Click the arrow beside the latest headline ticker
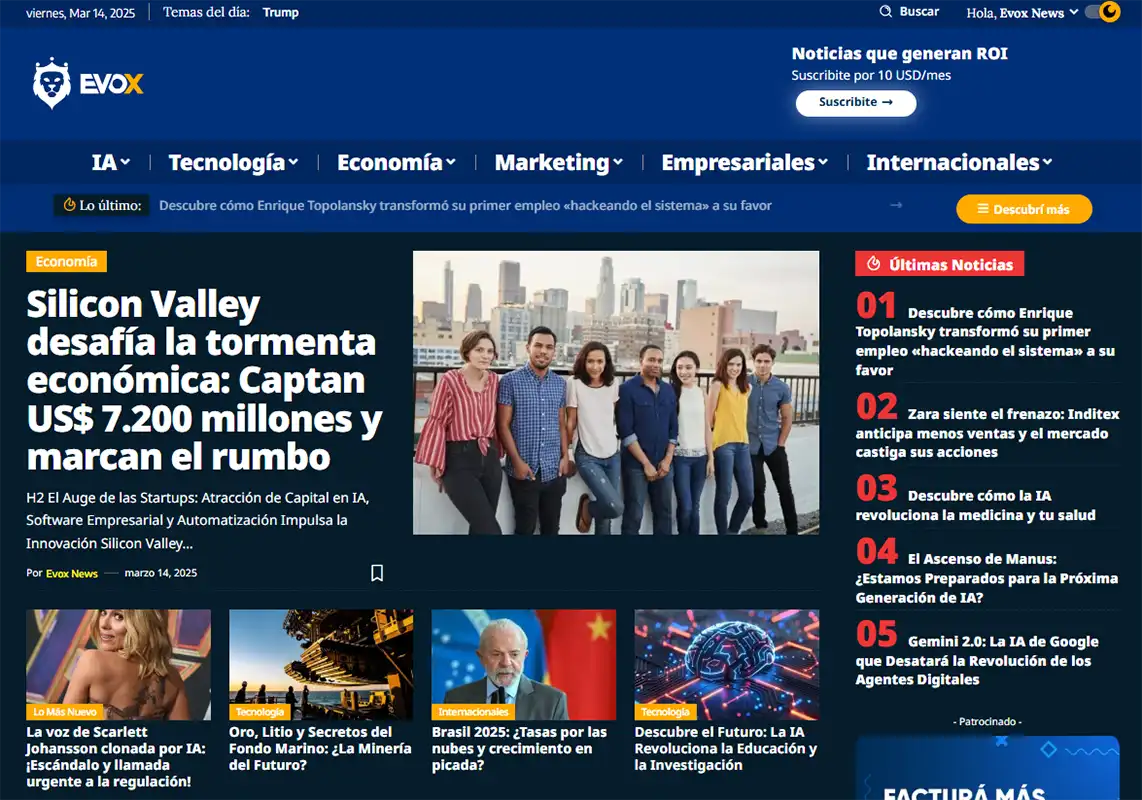 [x=896, y=205]
